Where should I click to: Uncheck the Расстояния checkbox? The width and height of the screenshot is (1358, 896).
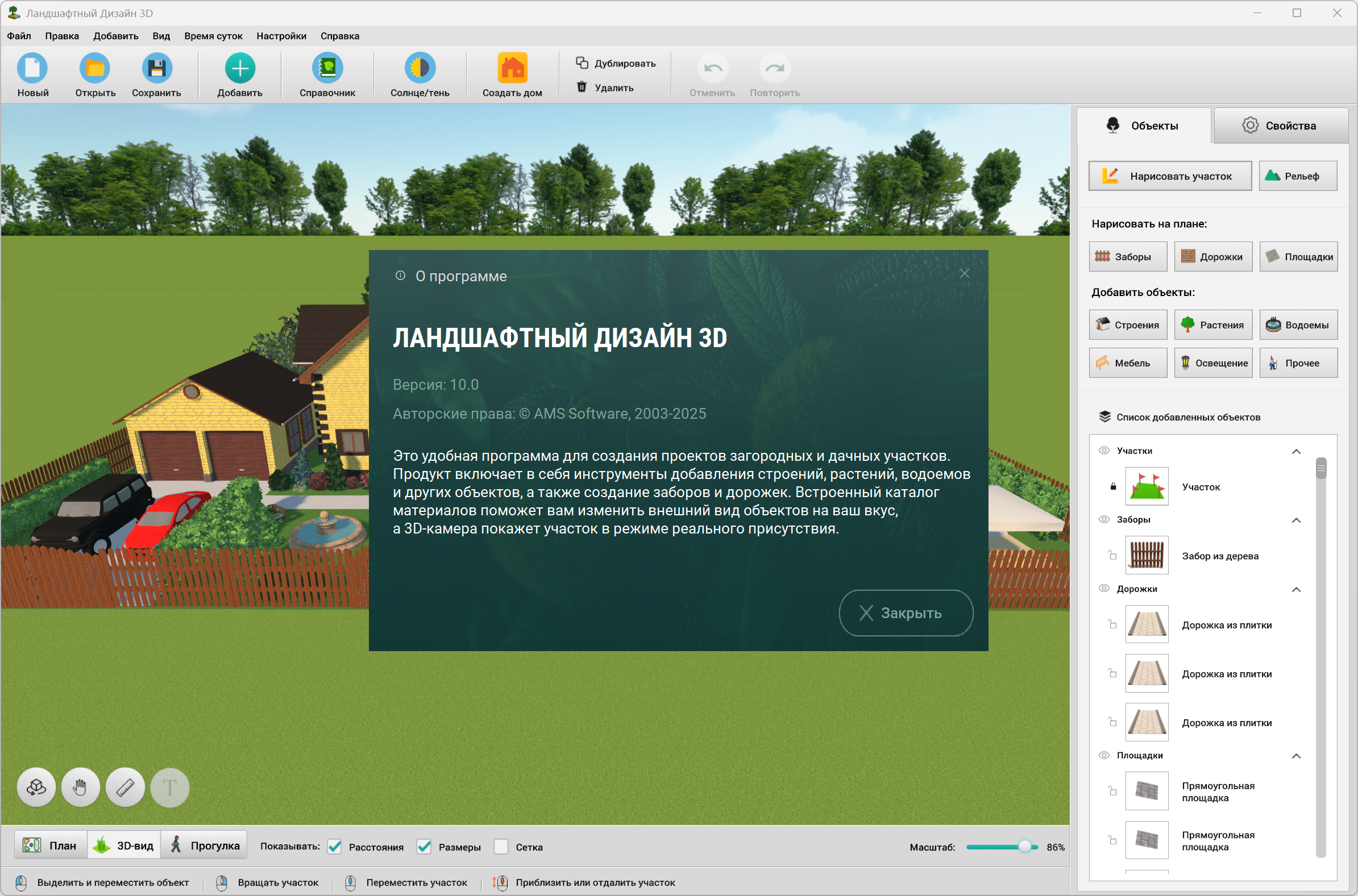(335, 847)
